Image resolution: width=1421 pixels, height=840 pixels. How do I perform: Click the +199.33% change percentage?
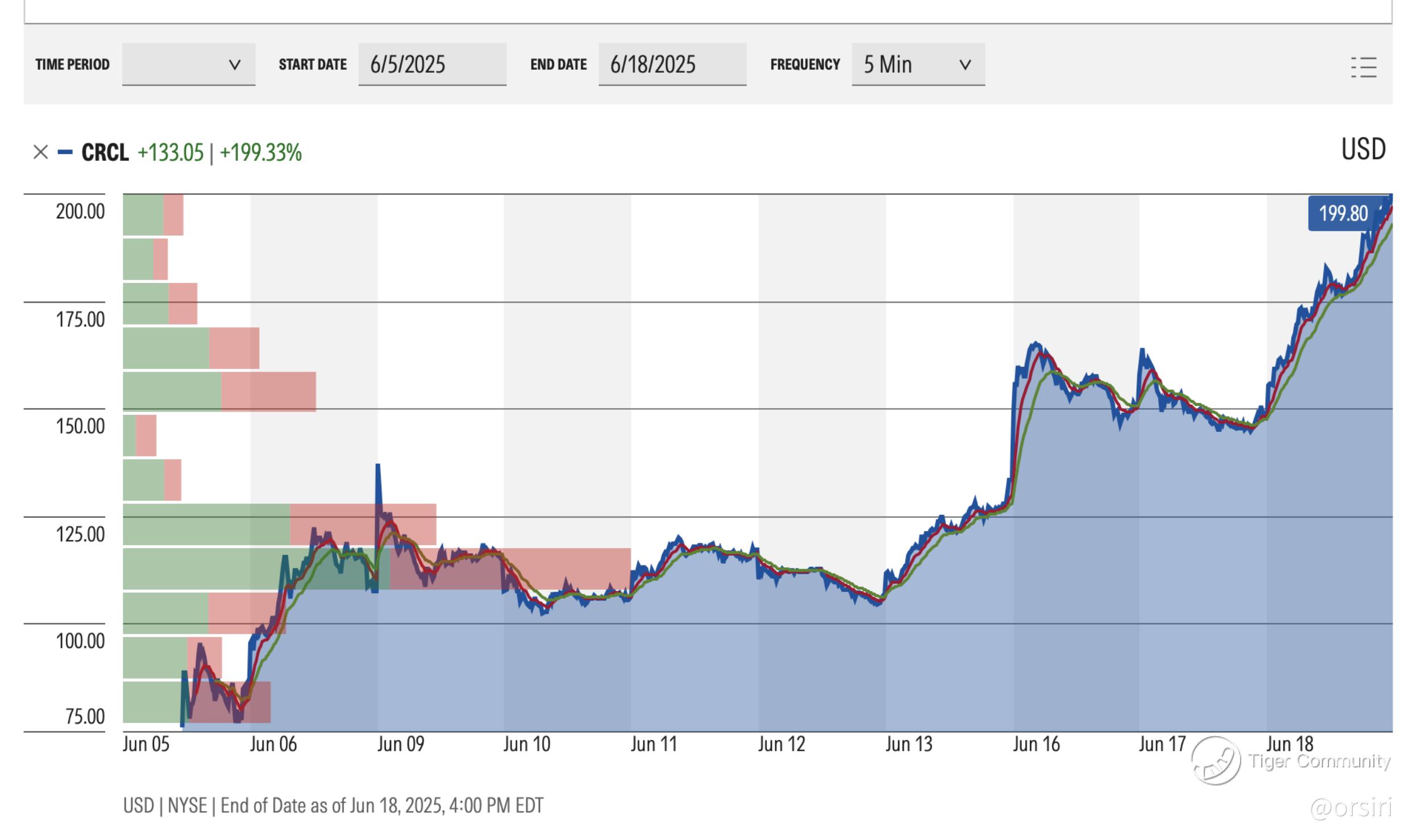(260, 152)
